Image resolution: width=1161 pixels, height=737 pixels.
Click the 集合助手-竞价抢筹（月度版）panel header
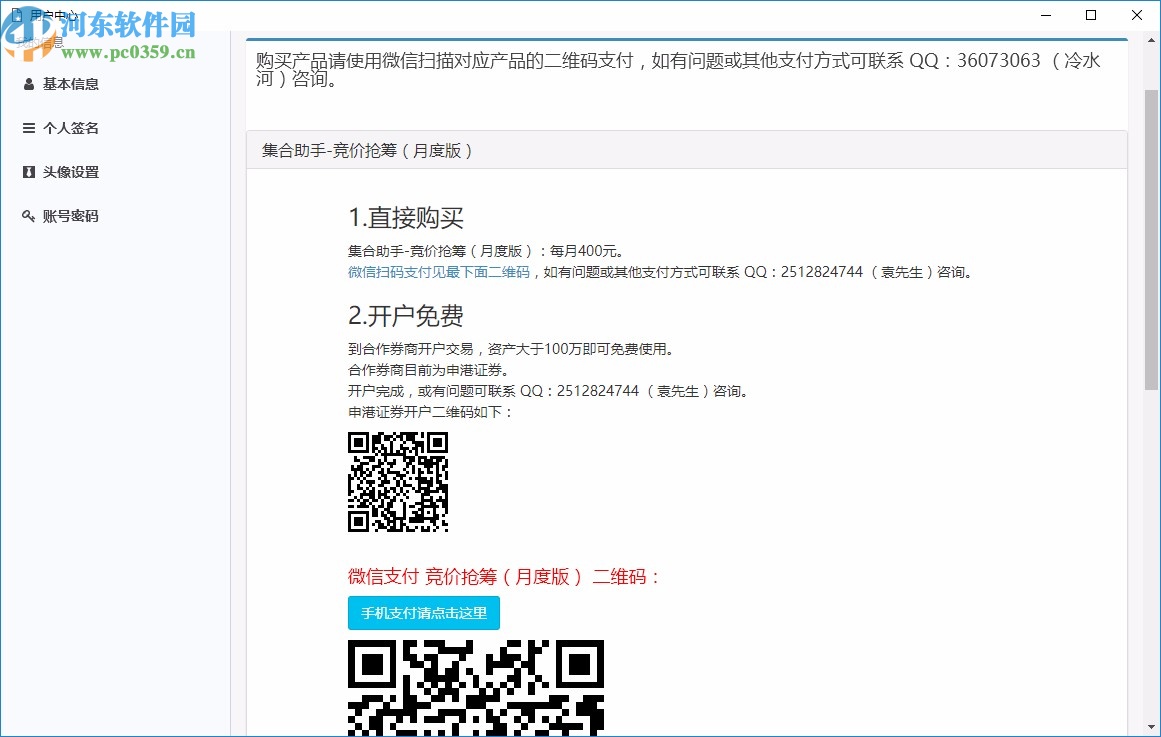[x=367, y=150]
